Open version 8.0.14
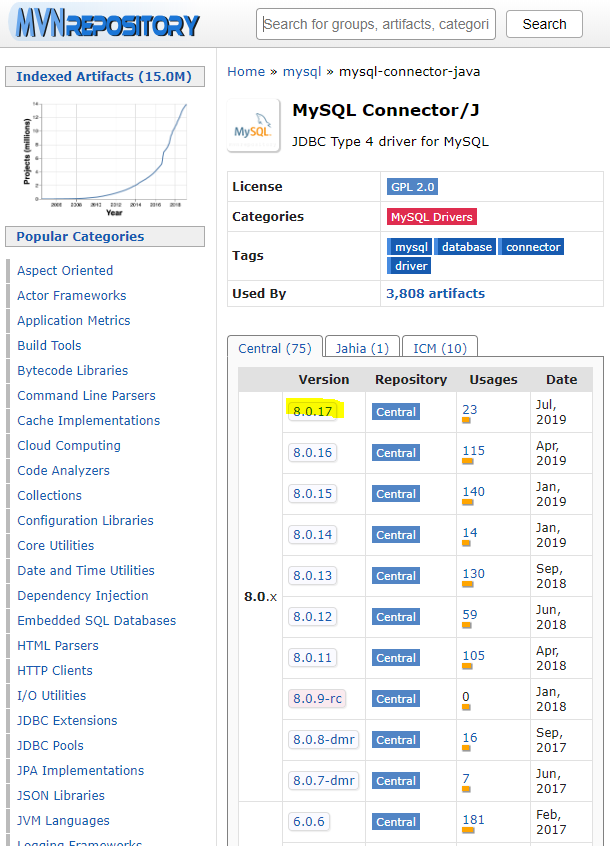The width and height of the screenshot is (610, 846). click(313, 535)
